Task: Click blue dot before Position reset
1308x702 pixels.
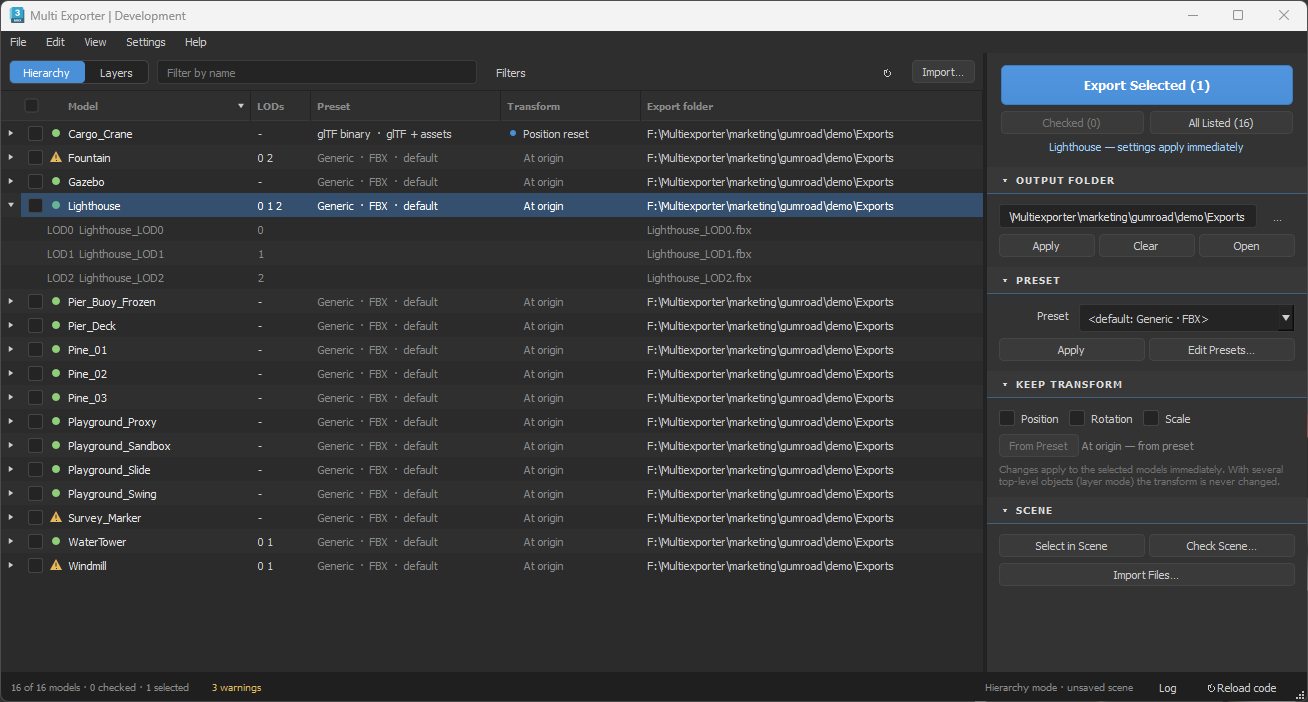Action: 513,133
